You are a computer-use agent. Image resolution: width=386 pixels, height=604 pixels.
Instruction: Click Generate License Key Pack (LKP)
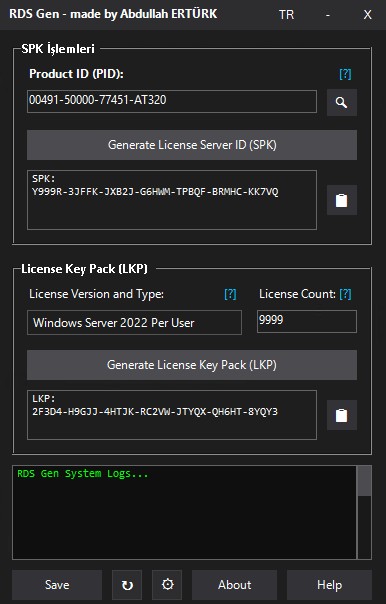192,365
